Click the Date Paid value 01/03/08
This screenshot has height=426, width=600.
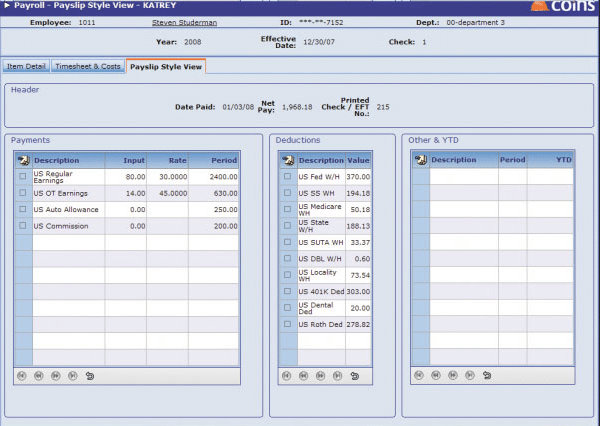pos(238,107)
